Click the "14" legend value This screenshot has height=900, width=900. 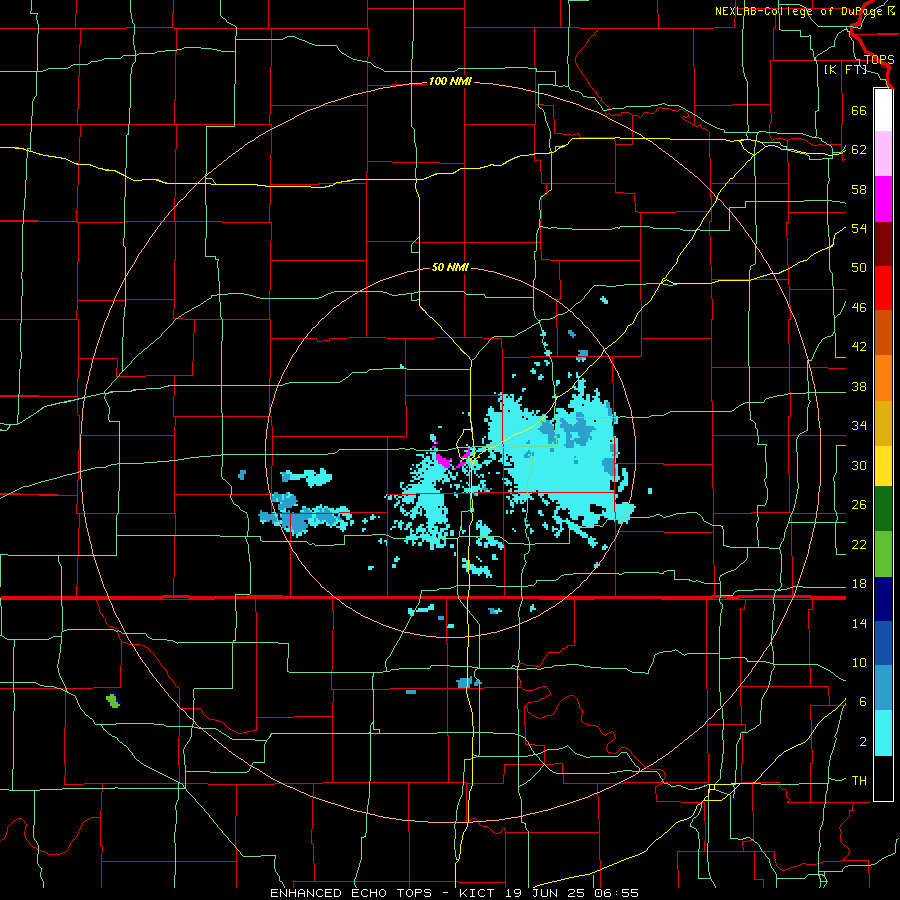[x=859, y=623]
